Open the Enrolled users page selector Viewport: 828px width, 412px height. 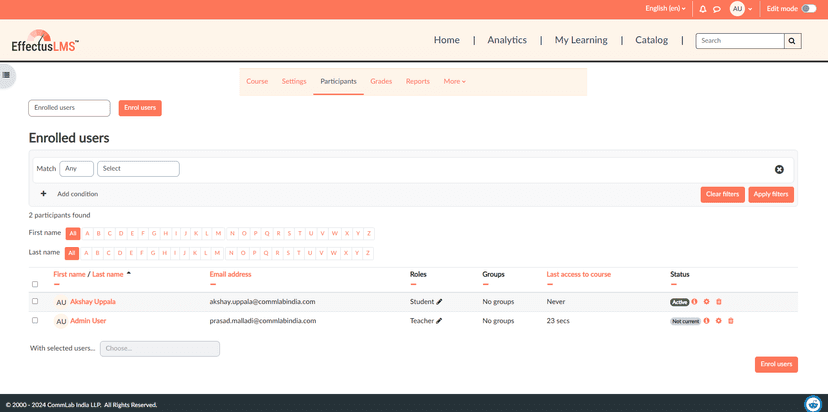point(69,108)
